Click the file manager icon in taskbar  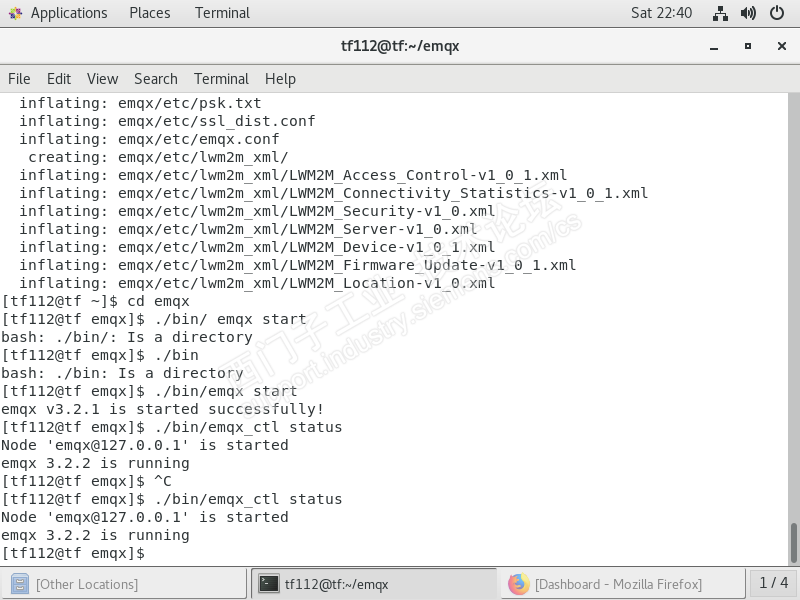click(20, 584)
